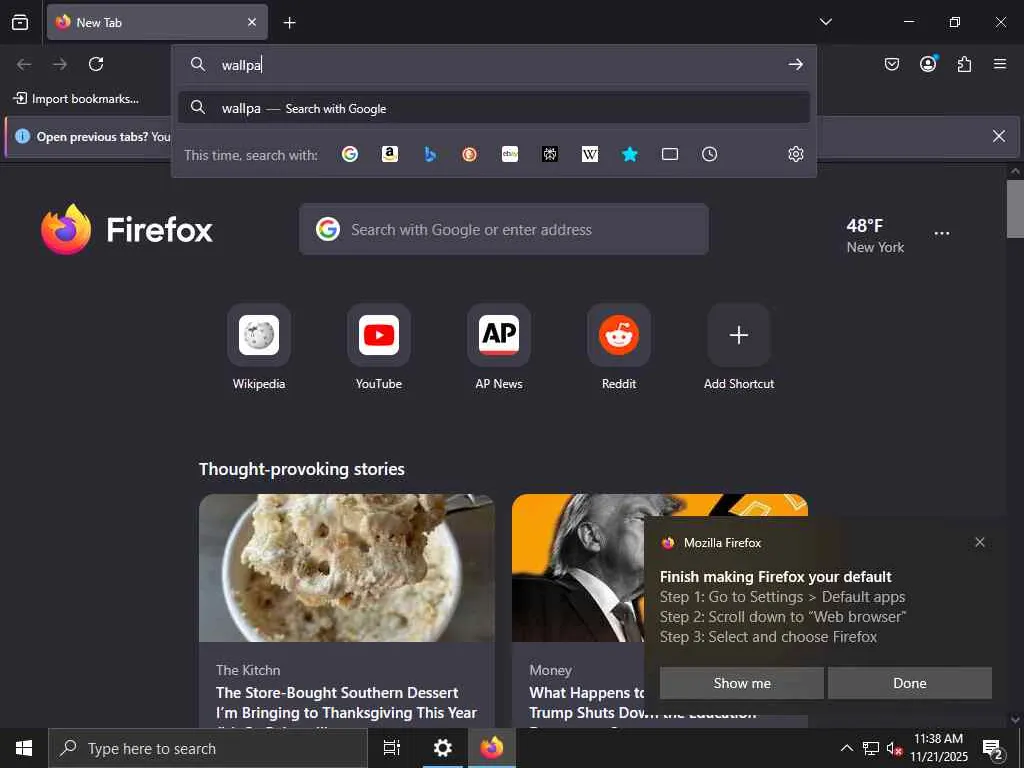Submit the address bar search with Go arrow
Screen dimensions: 1024x768
click(795, 64)
